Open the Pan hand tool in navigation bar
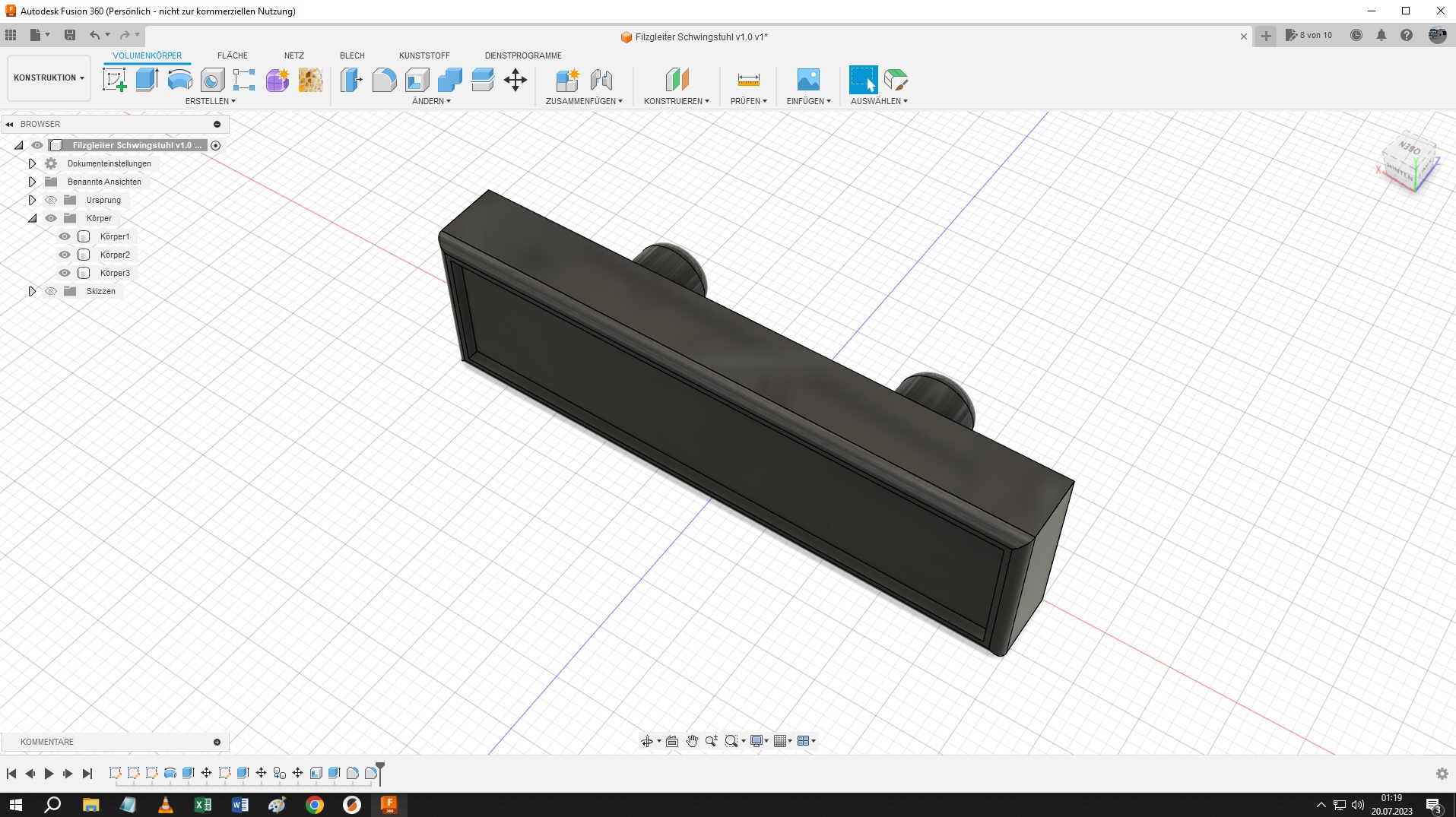The image size is (1456, 817). (x=692, y=741)
